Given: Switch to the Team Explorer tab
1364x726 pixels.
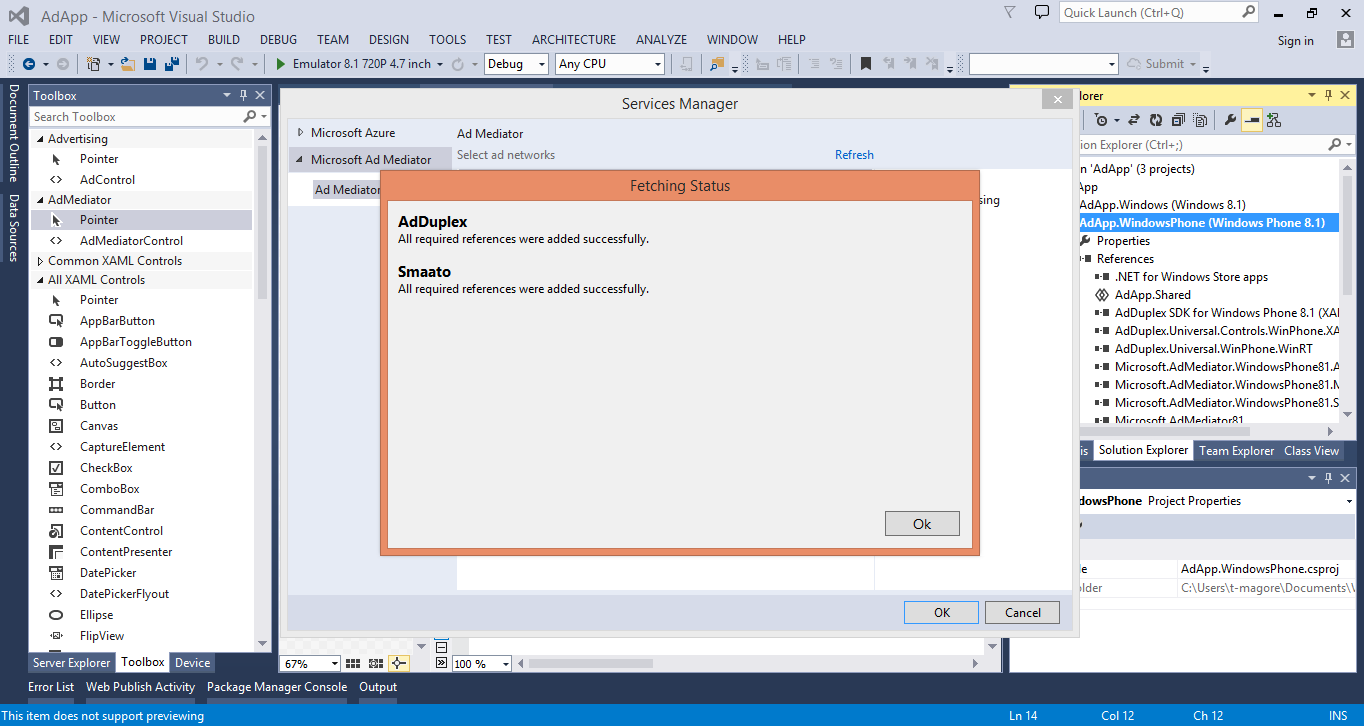Looking at the screenshot, I should click(x=1237, y=451).
